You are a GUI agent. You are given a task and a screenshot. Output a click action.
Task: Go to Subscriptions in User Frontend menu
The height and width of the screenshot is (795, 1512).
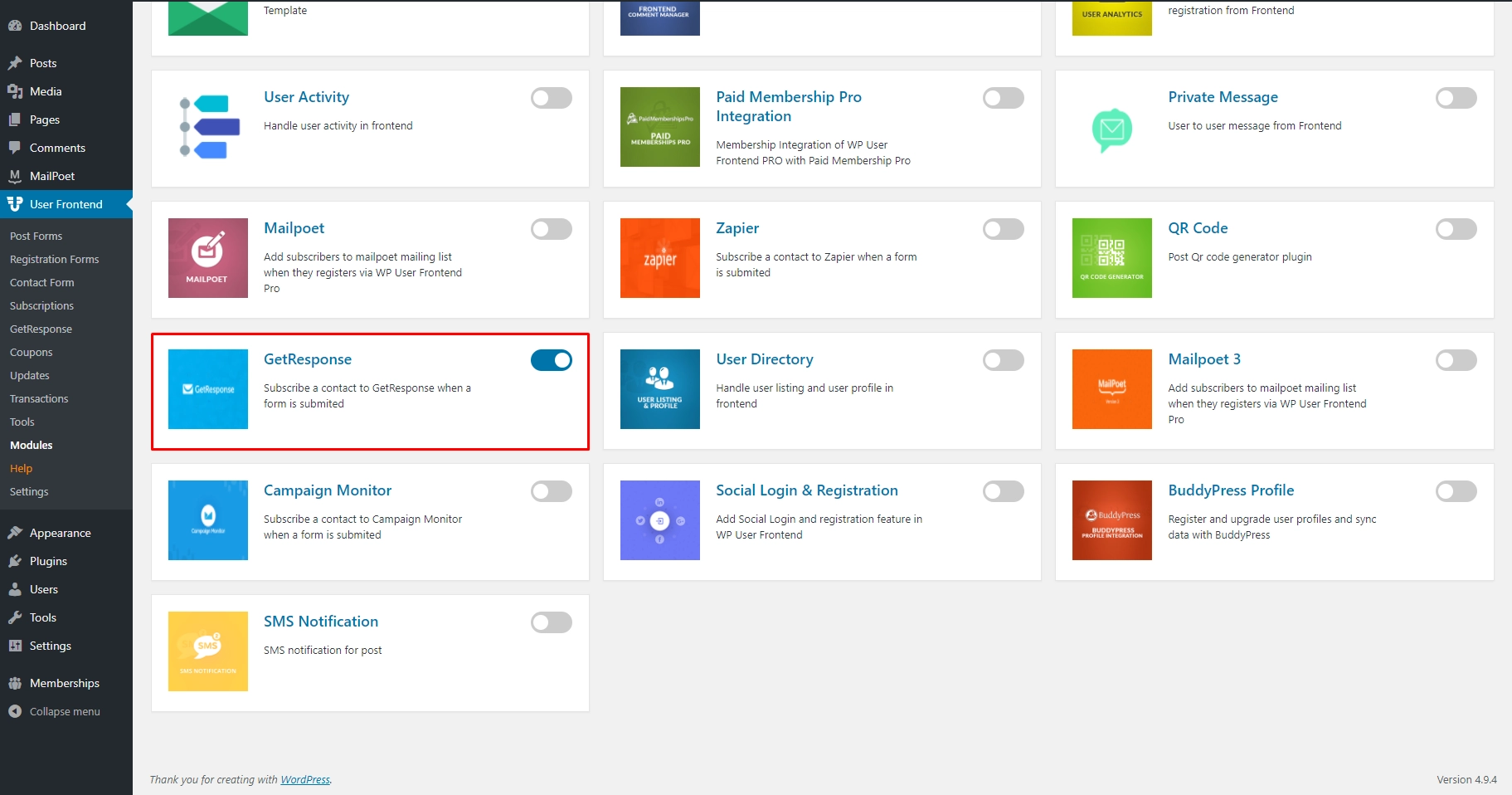click(41, 305)
